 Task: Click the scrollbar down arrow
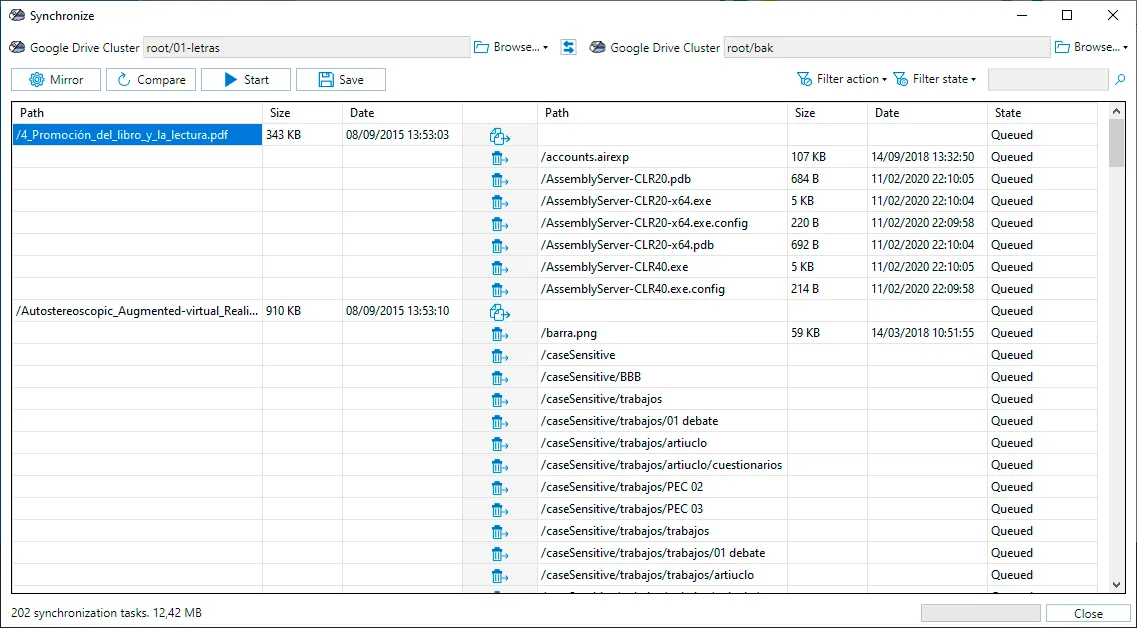1117,584
